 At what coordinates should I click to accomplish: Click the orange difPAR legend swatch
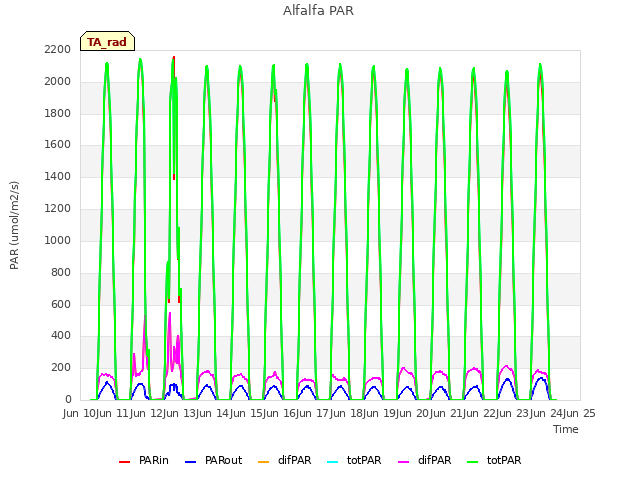click(264, 462)
